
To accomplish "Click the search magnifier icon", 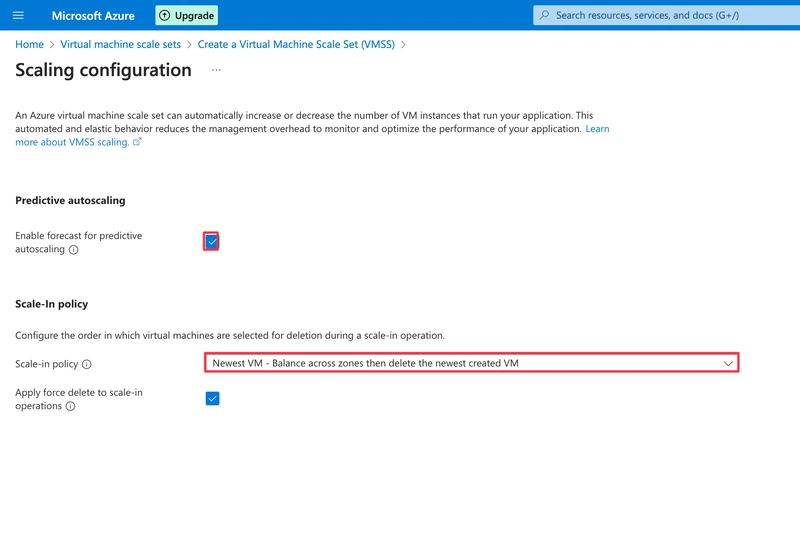I will point(545,15).
